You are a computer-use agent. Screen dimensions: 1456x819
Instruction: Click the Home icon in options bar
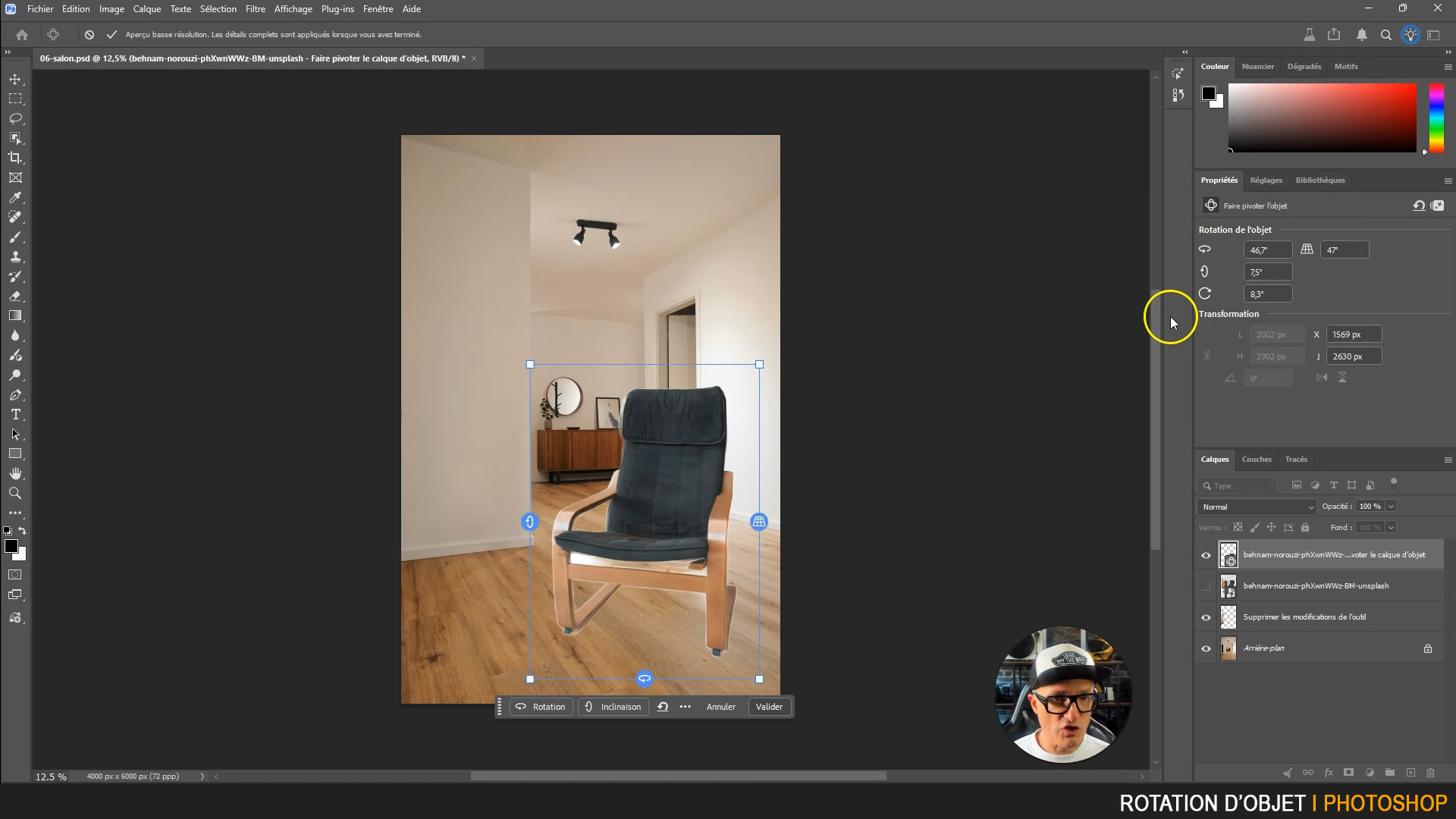tap(22, 35)
